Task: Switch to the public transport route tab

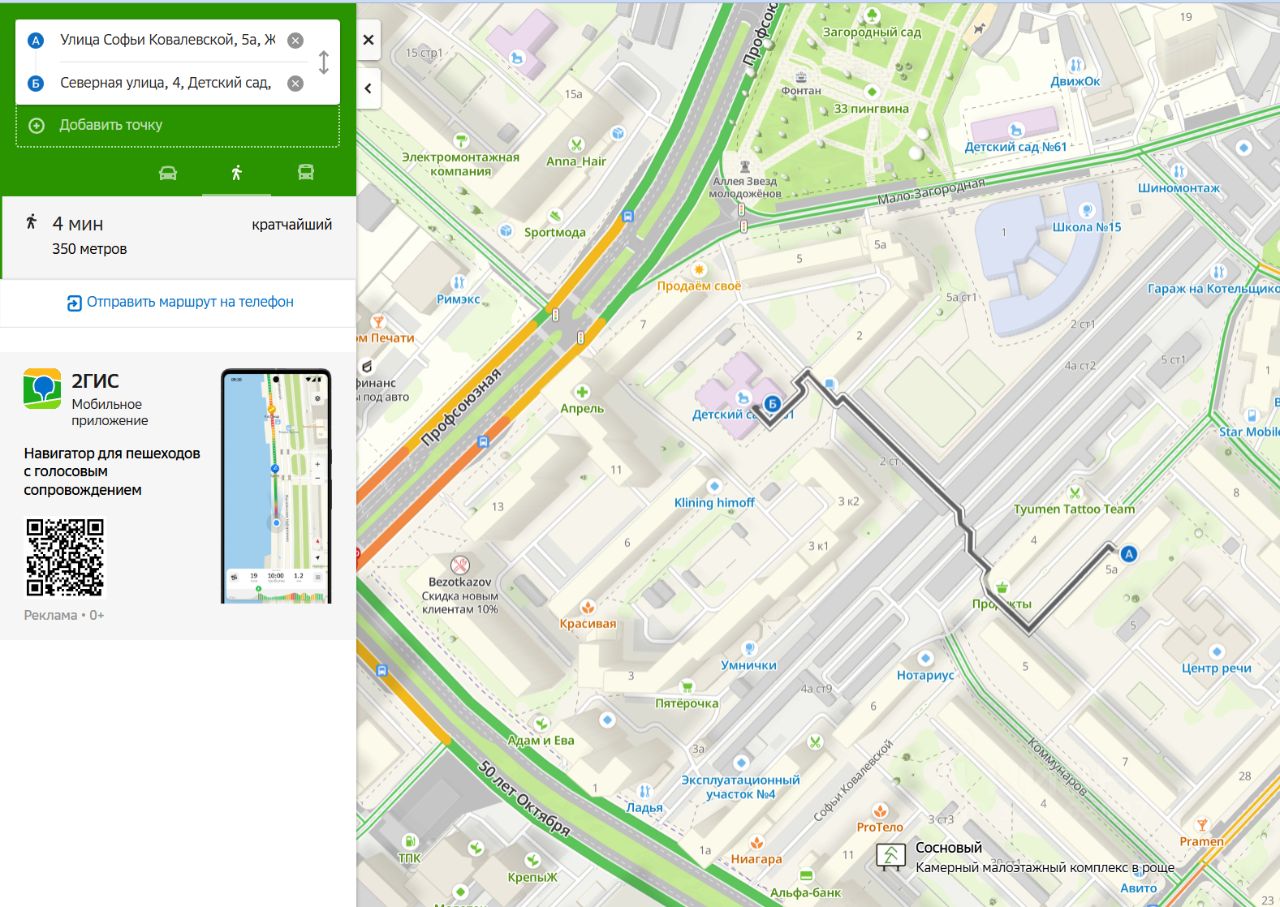Action: [306, 173]
